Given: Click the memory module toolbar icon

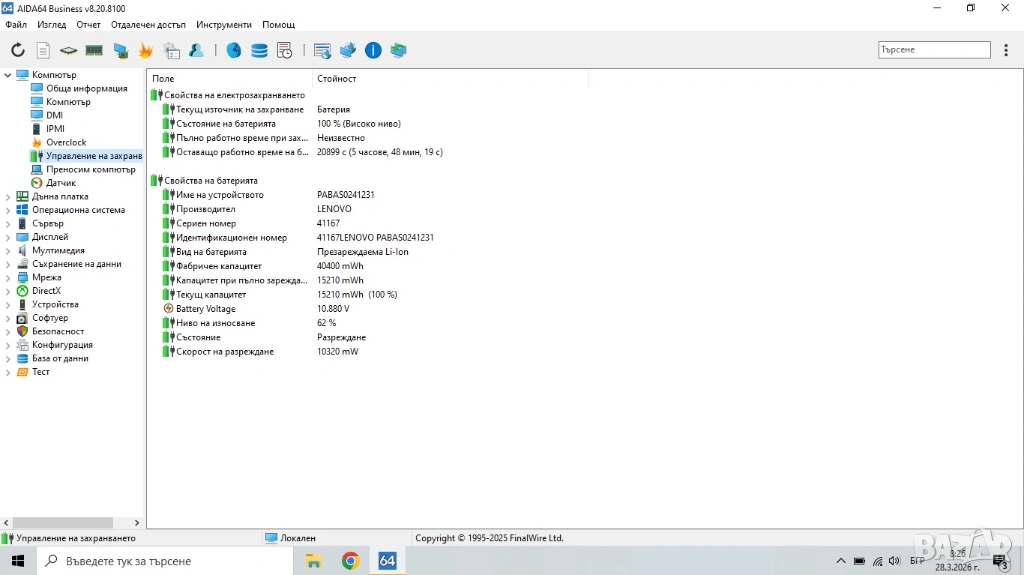Looking at the screenshot, I should tap(94, 50).
